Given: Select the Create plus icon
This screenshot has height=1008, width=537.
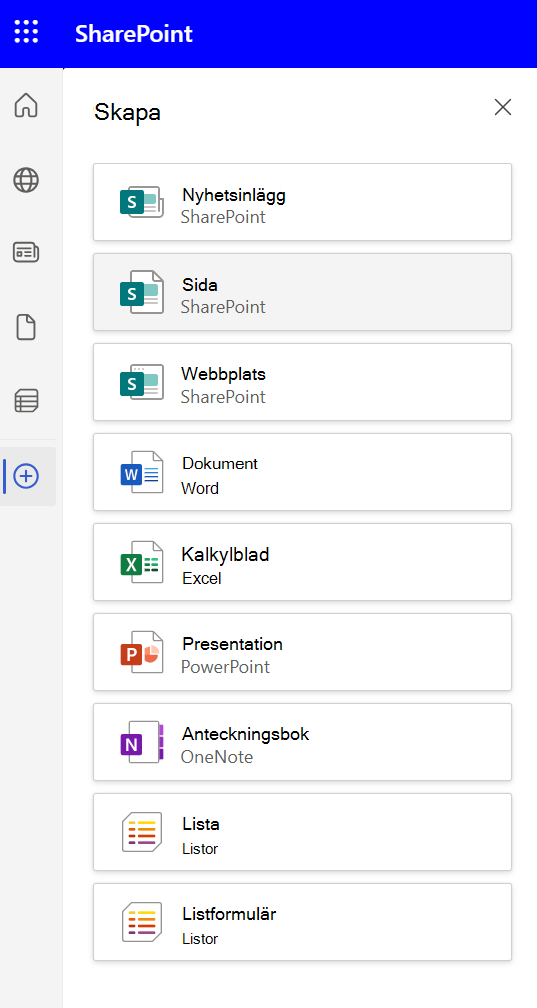Looking at the screenshot, I should [x=26, y=476].
